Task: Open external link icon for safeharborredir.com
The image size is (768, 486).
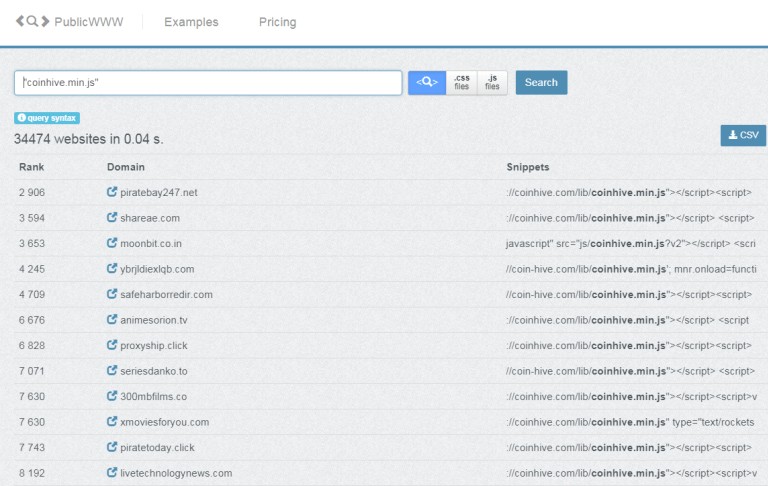Action: pos(112,293)
